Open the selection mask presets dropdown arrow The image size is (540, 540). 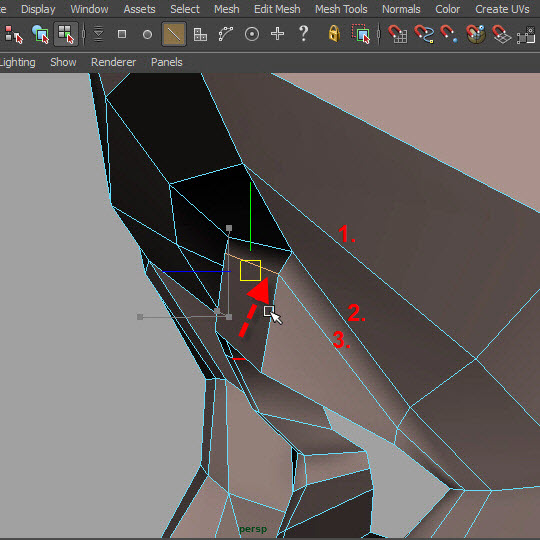pos(98,34)
